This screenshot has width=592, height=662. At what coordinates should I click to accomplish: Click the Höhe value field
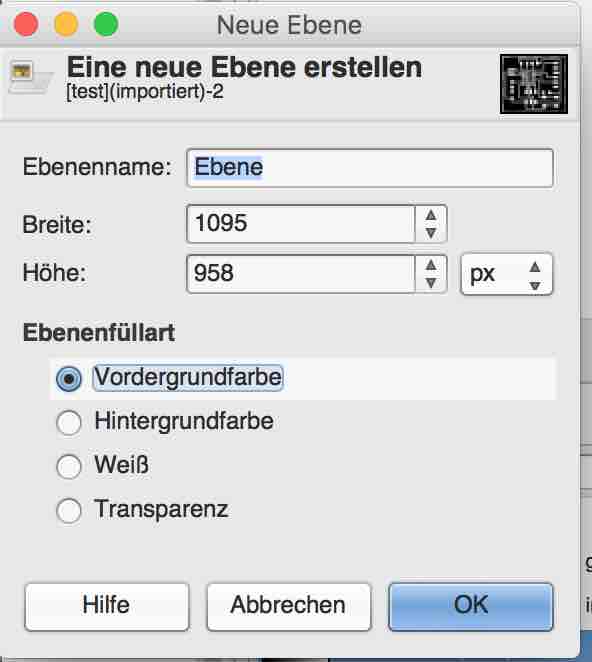point(301,274)
